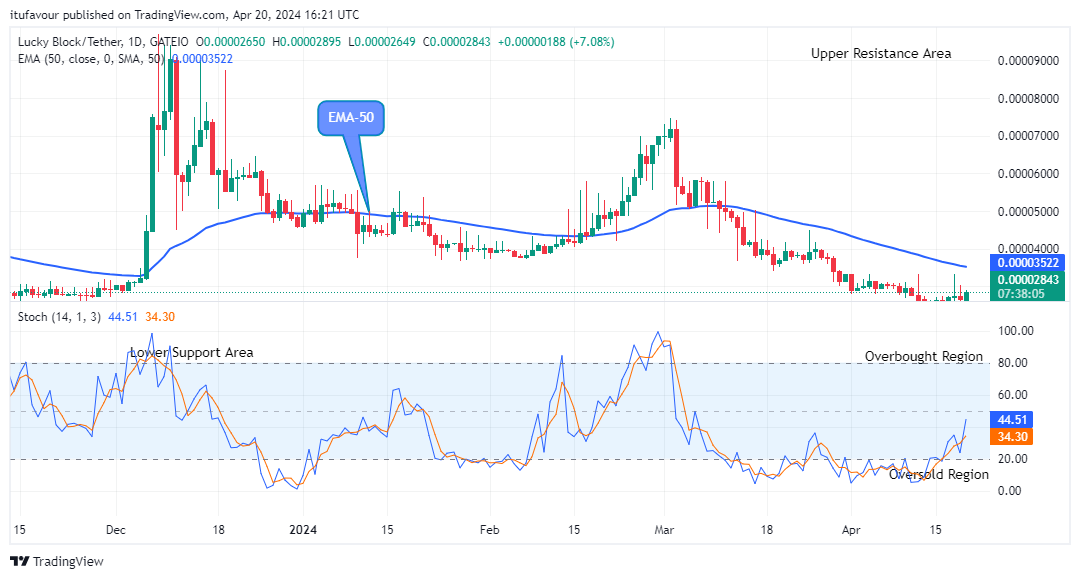Click the blue 0.00003522 EMA price label
The width and height of the screenshot is (1080, 579).
1028,262
